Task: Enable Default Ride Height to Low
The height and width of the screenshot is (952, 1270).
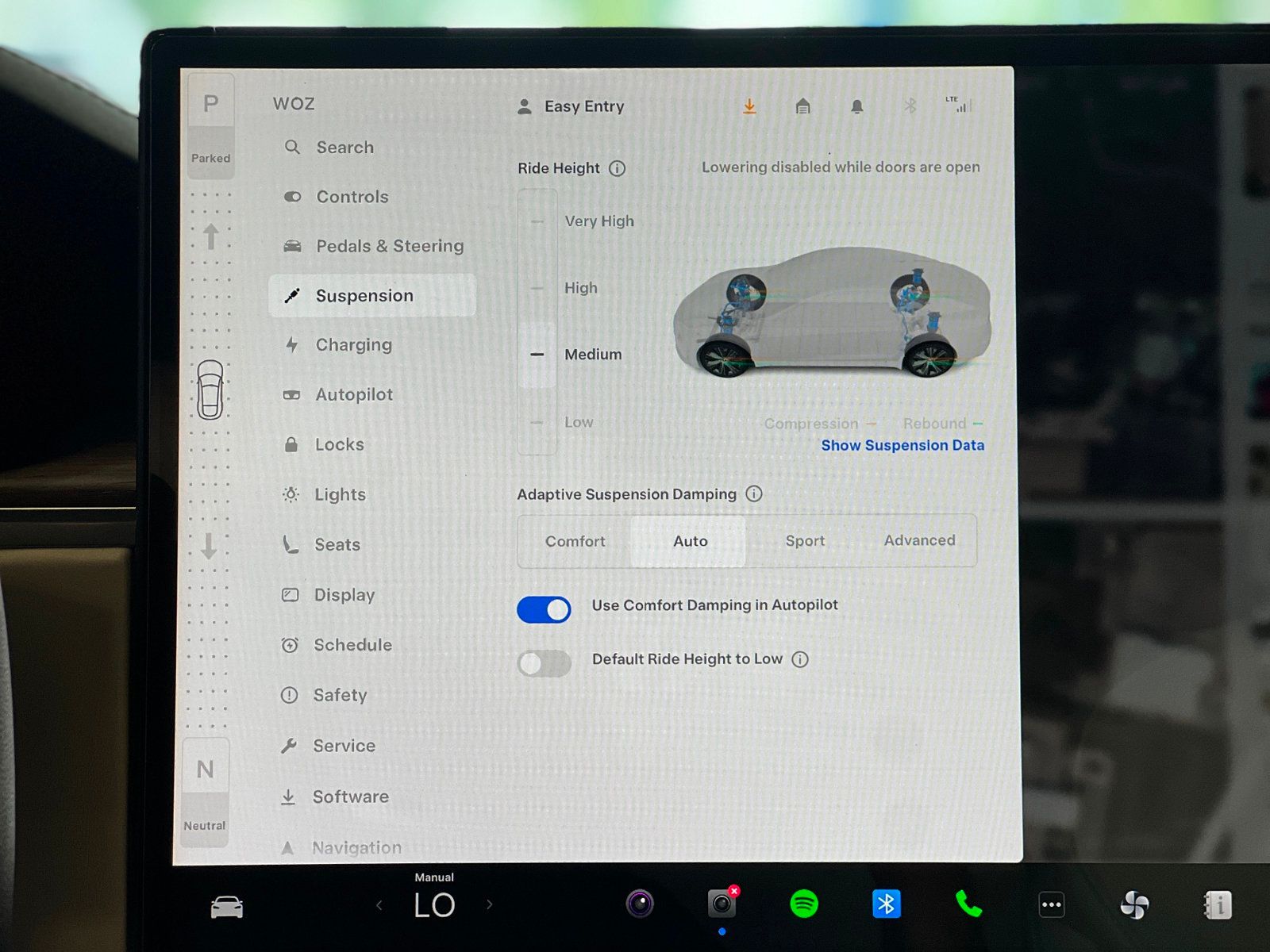Action: [544, 663]
